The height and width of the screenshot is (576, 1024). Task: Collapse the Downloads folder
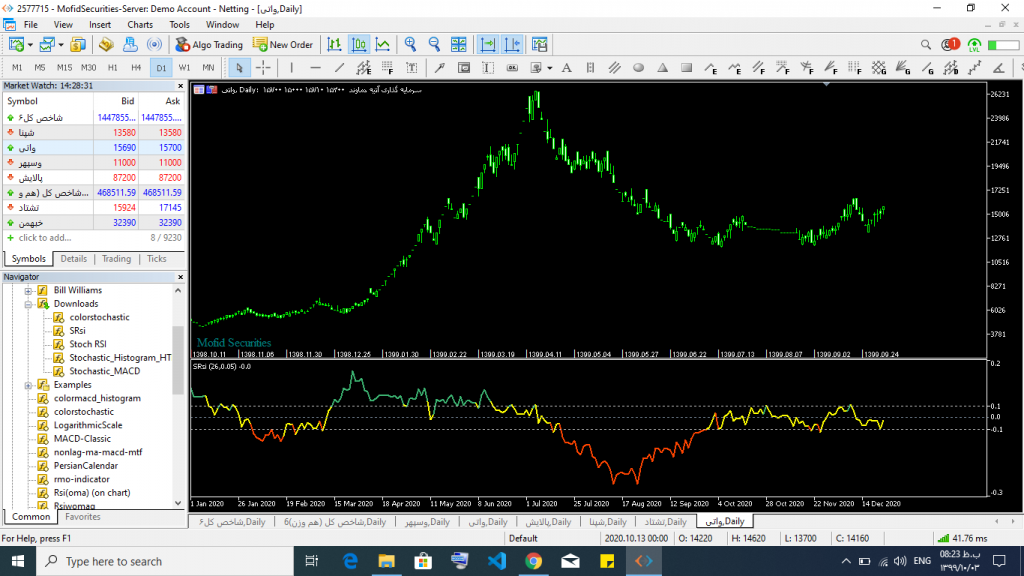coord(28,304)
